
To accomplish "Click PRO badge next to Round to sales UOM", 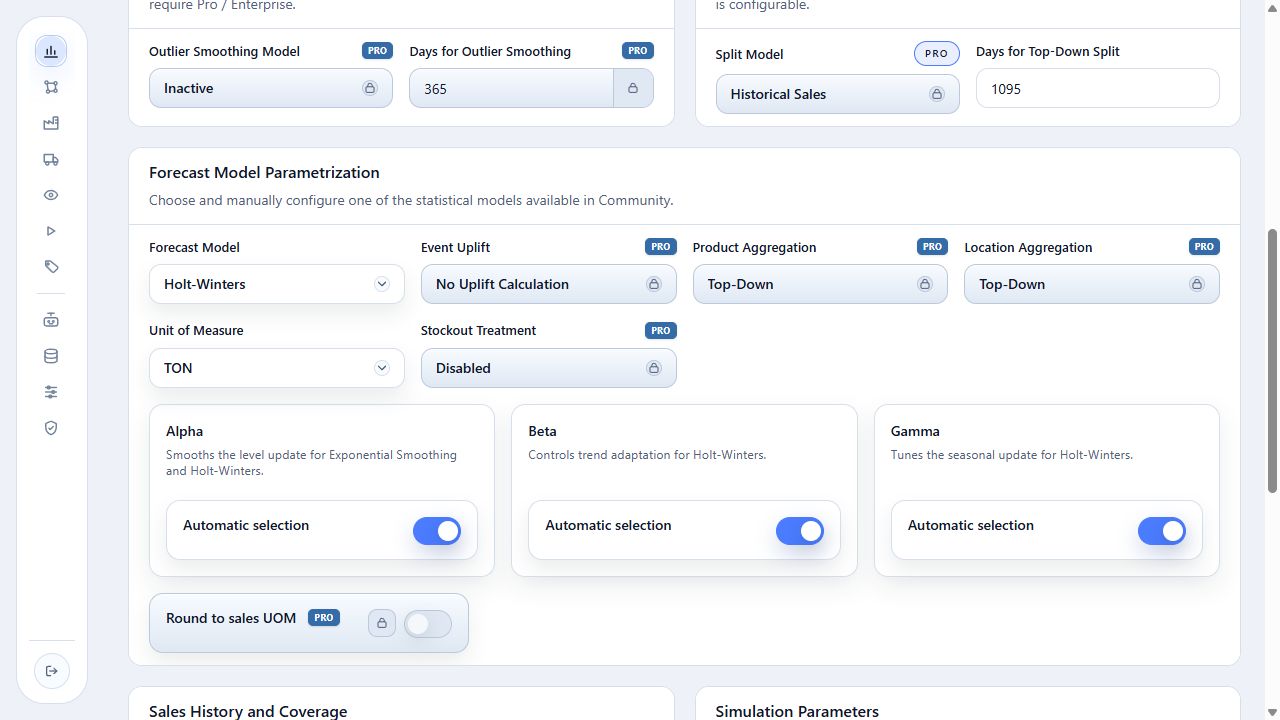I will coord(323,618).
